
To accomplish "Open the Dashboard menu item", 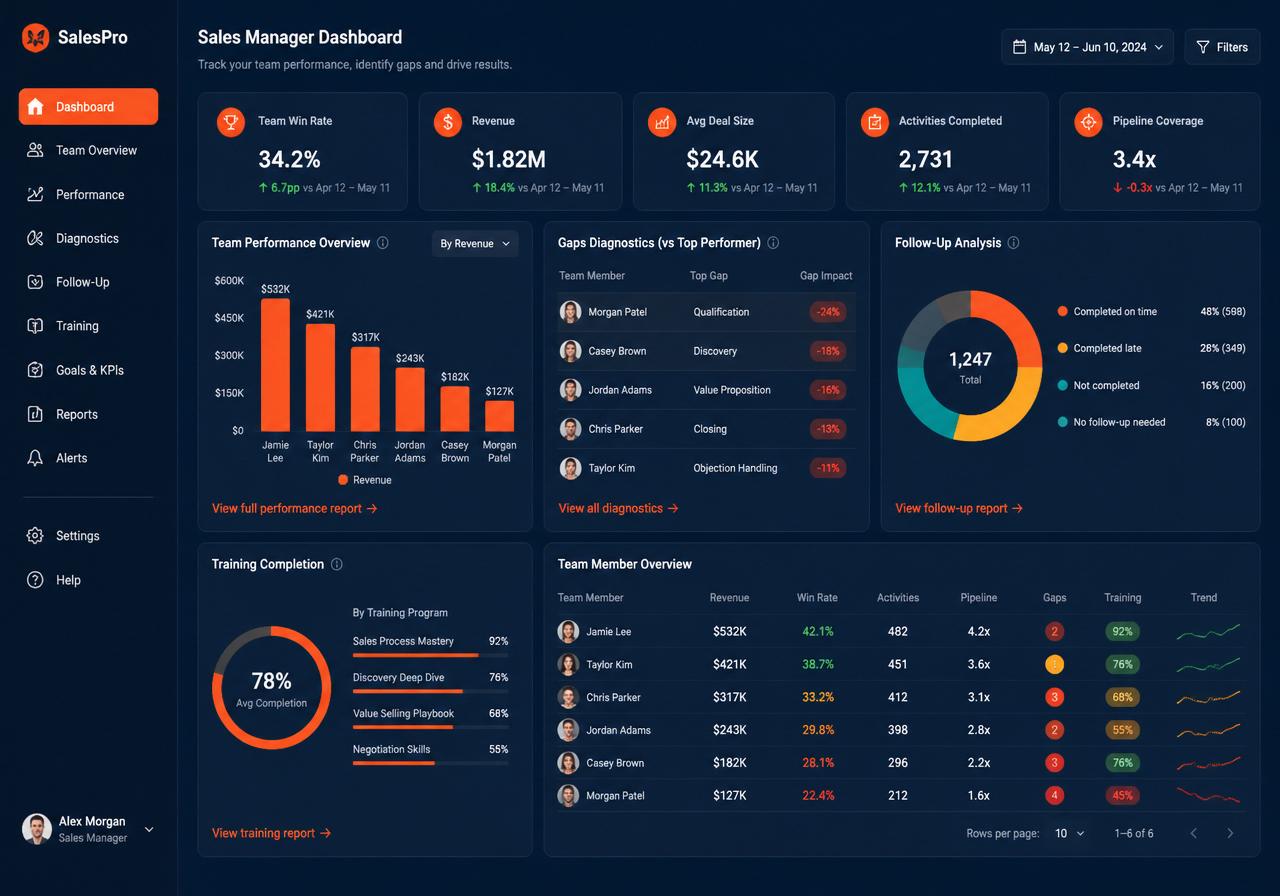I will pos(88,107).
